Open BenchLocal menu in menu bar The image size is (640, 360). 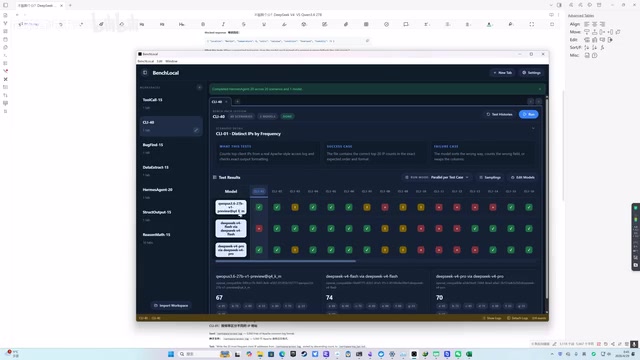point(145,61)
